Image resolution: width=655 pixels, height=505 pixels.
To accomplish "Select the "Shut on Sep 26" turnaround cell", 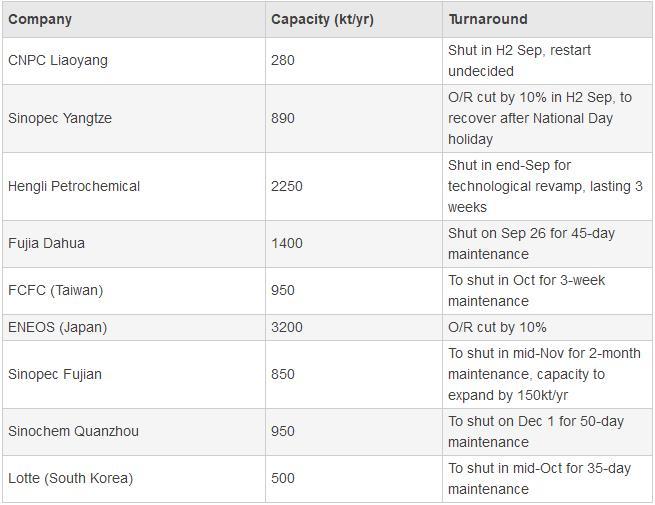I will tap(531, 243).
